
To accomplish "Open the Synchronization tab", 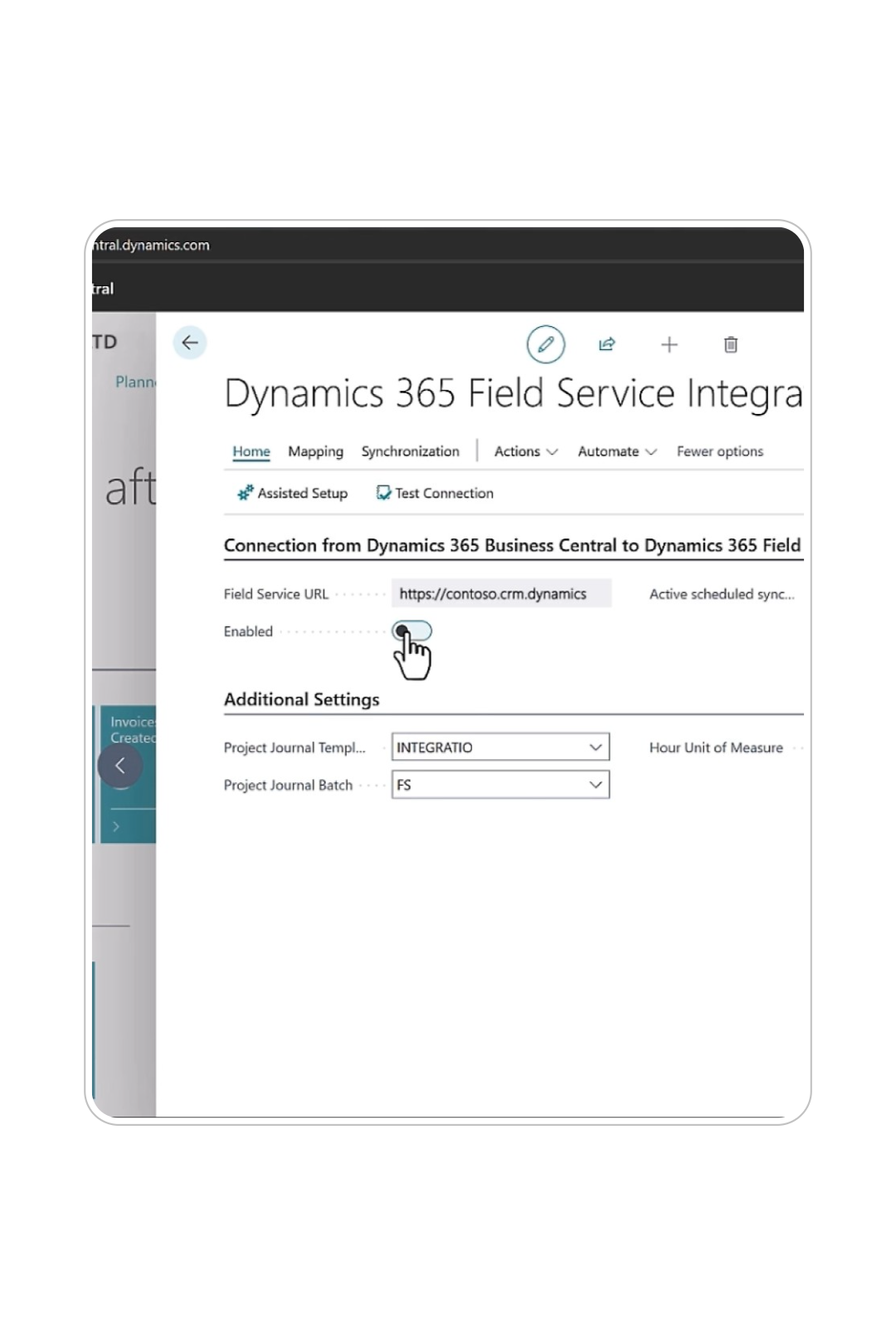I will click(x=410, y=451).
